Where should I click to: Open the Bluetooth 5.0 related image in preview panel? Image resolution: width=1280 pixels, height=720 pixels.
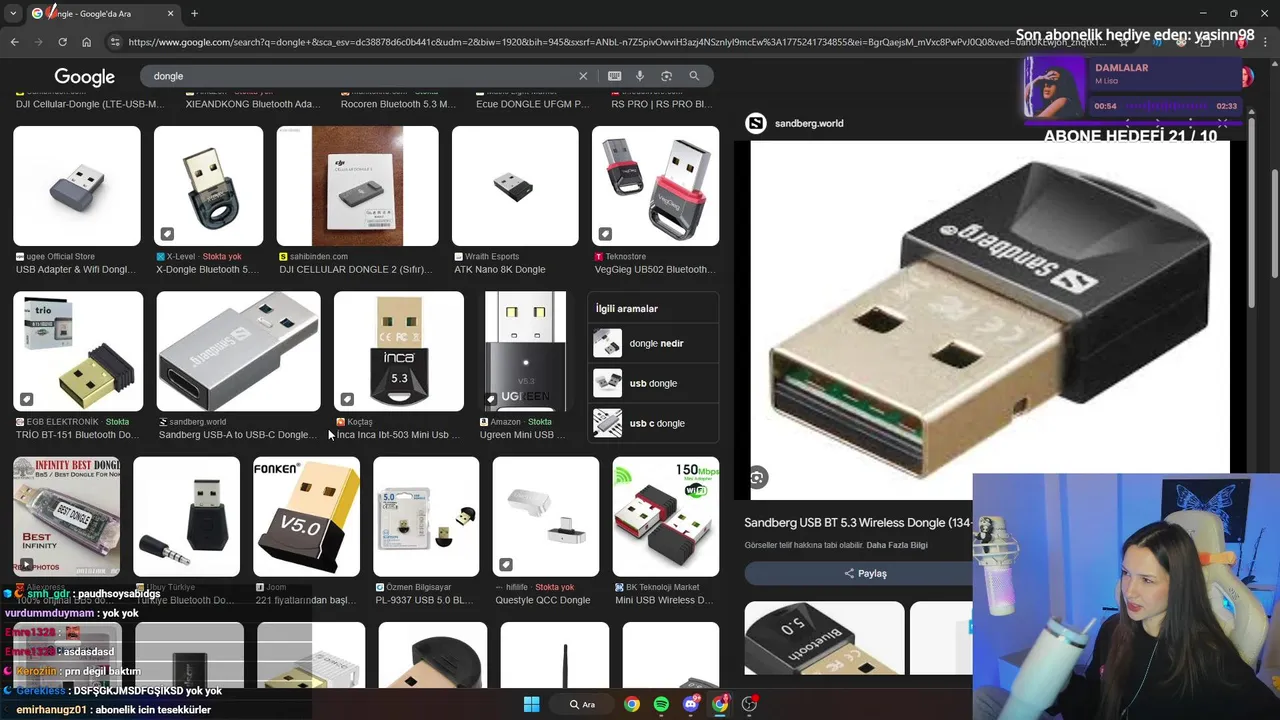click(x=824, y=638)
